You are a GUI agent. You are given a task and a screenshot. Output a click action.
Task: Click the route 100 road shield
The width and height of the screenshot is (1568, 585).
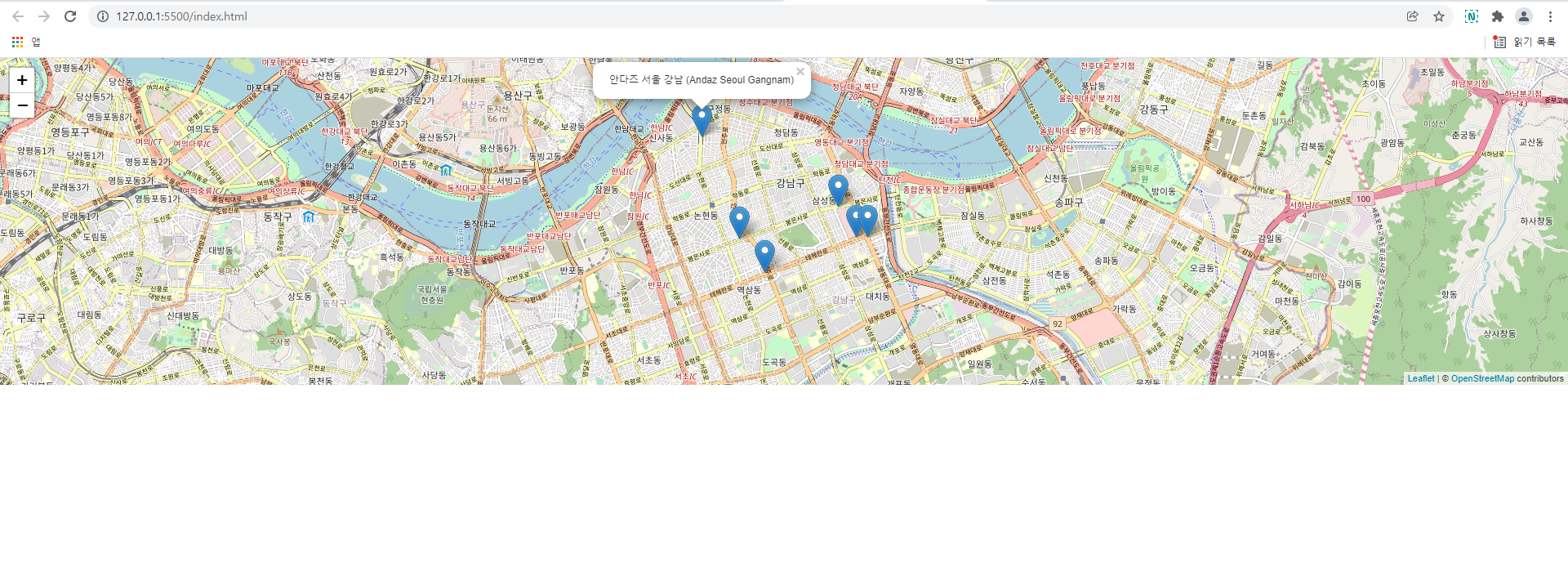click(x=1363, y=199)
